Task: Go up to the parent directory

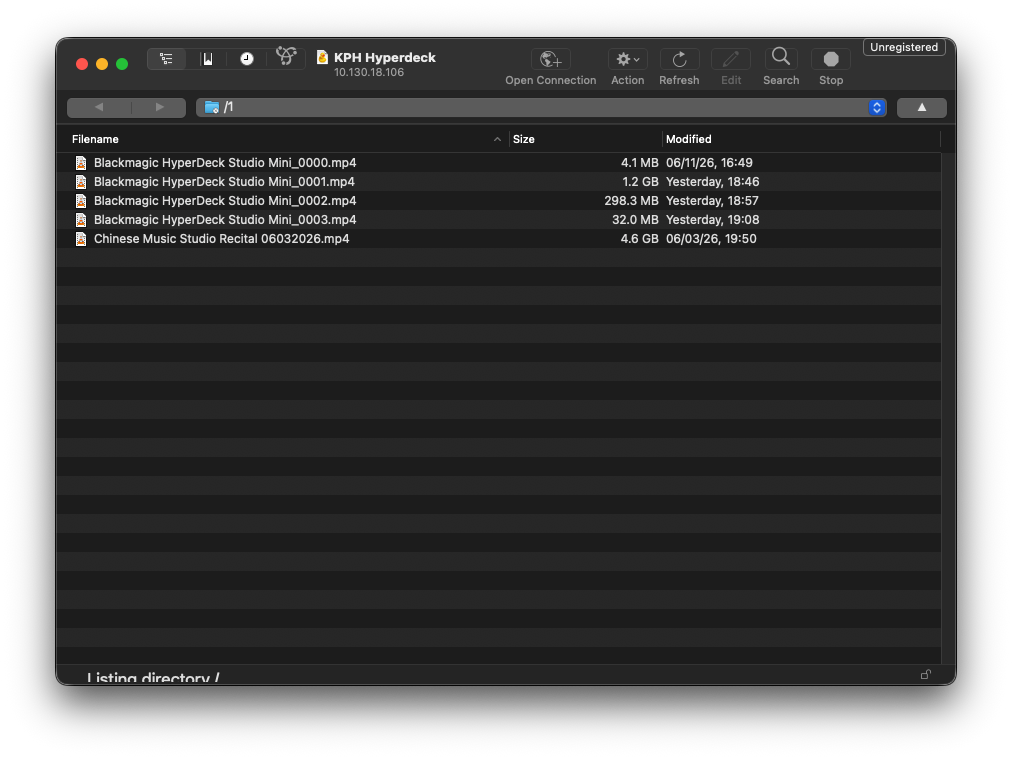Action: point(922,108)
